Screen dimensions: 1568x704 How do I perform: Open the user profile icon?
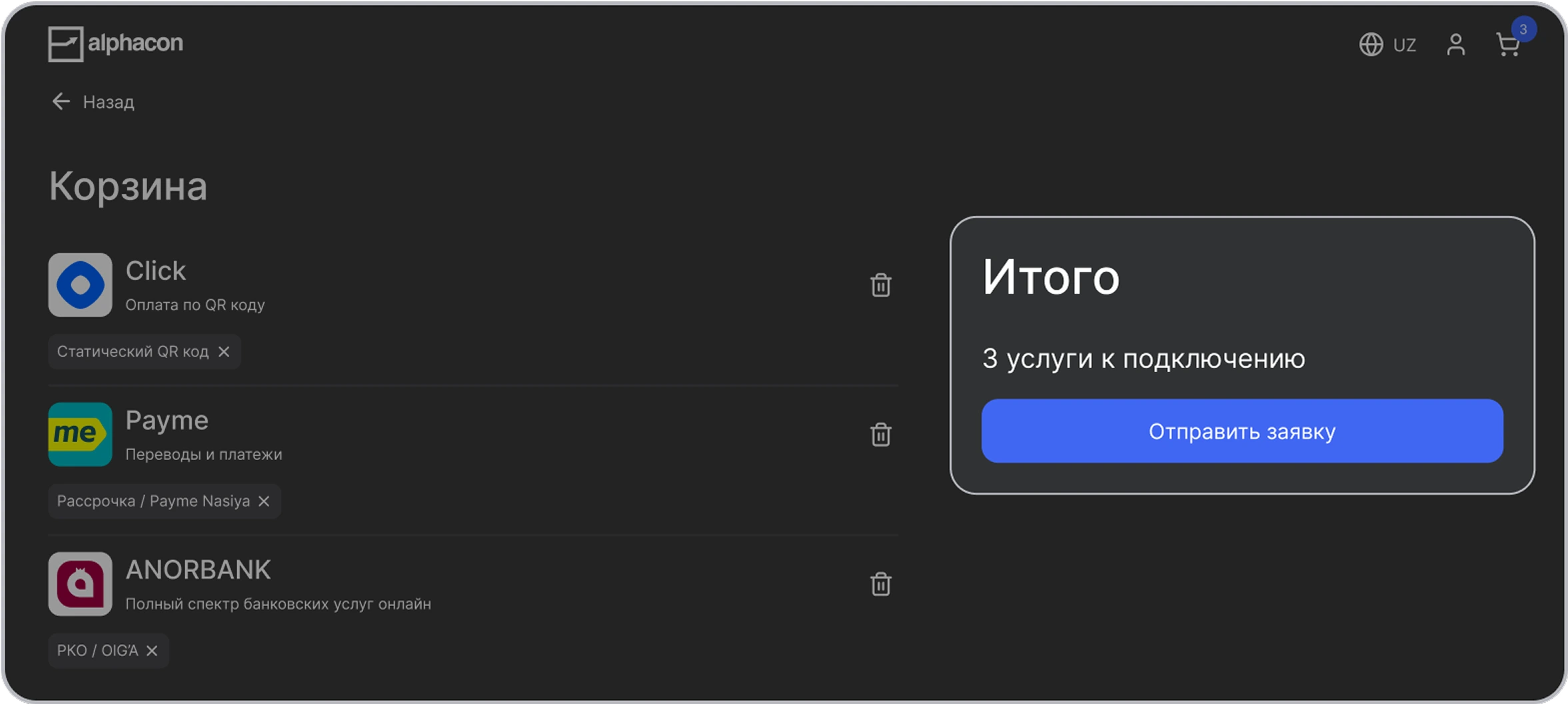tap(1456, 45)
